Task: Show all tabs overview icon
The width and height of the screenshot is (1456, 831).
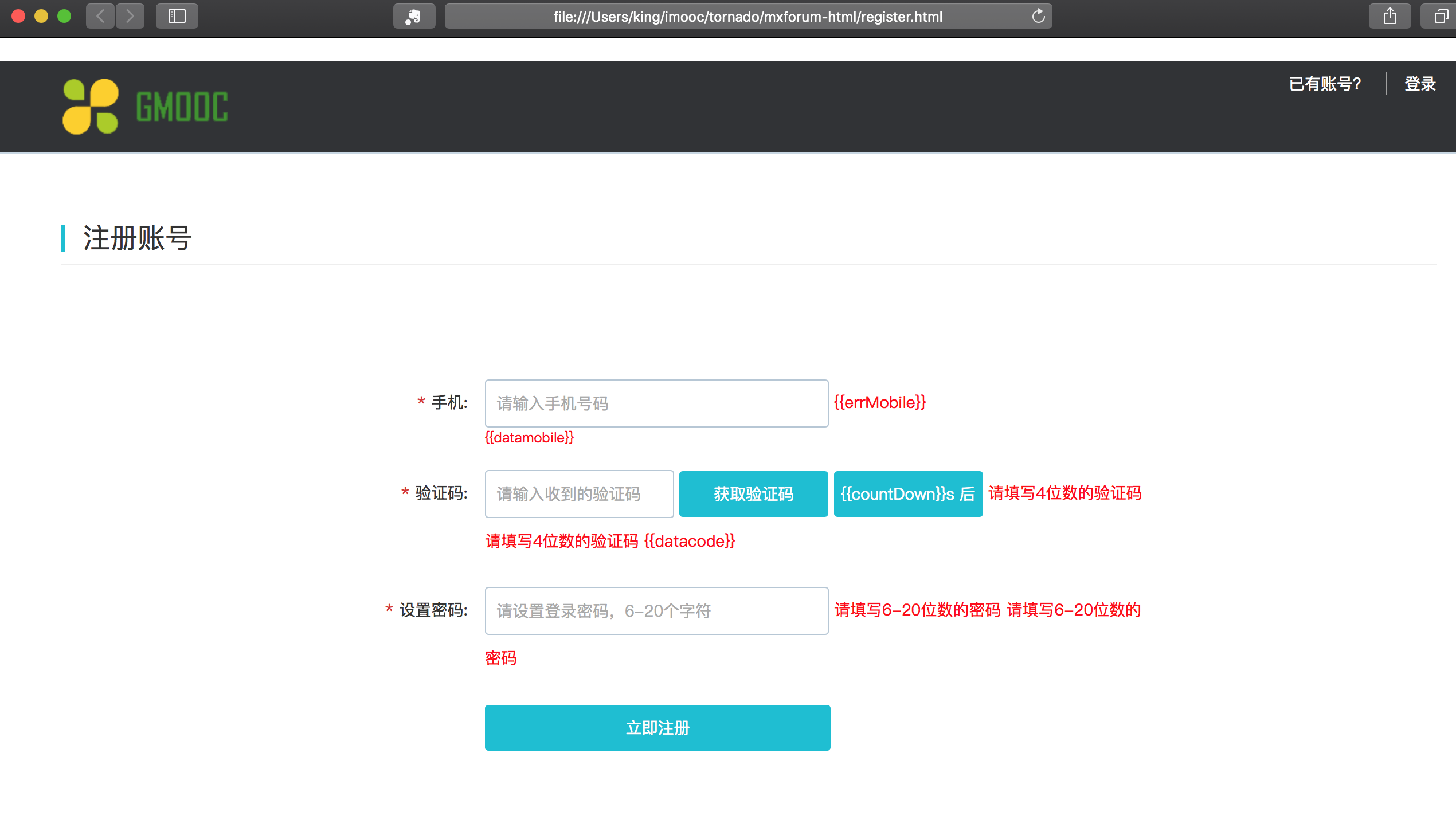Action: 1440,16
